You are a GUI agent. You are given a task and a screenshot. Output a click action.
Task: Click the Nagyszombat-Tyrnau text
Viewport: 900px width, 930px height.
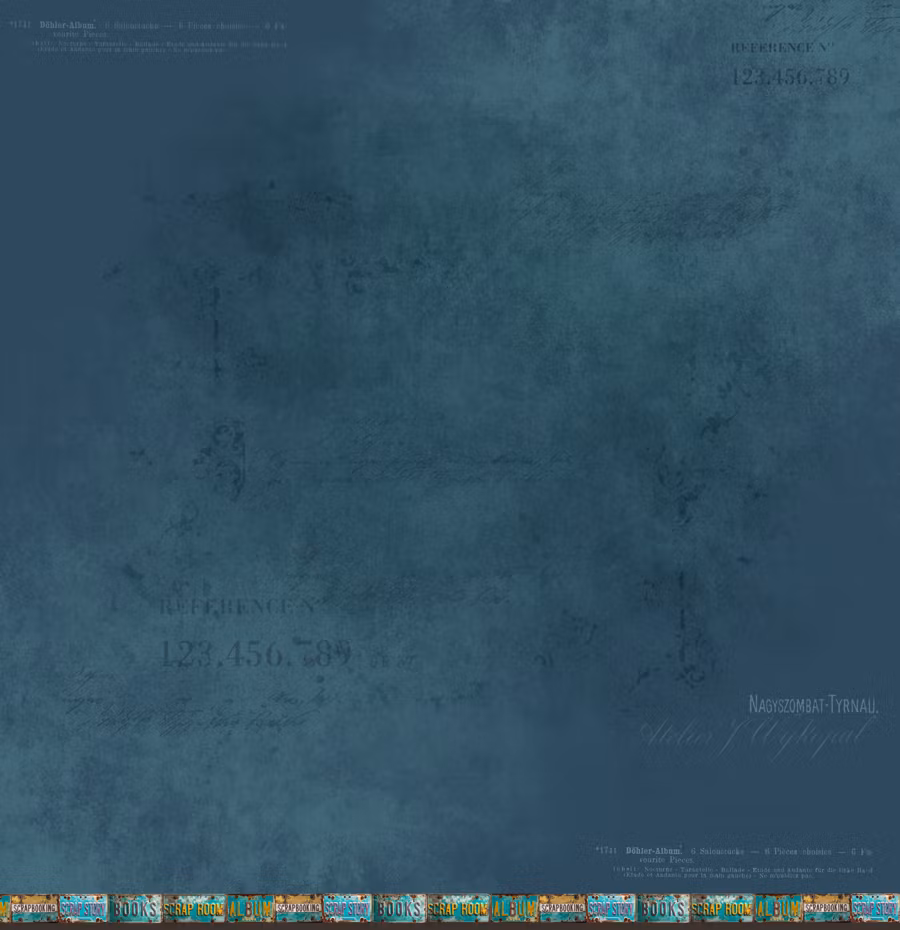[x=812, y=705]
